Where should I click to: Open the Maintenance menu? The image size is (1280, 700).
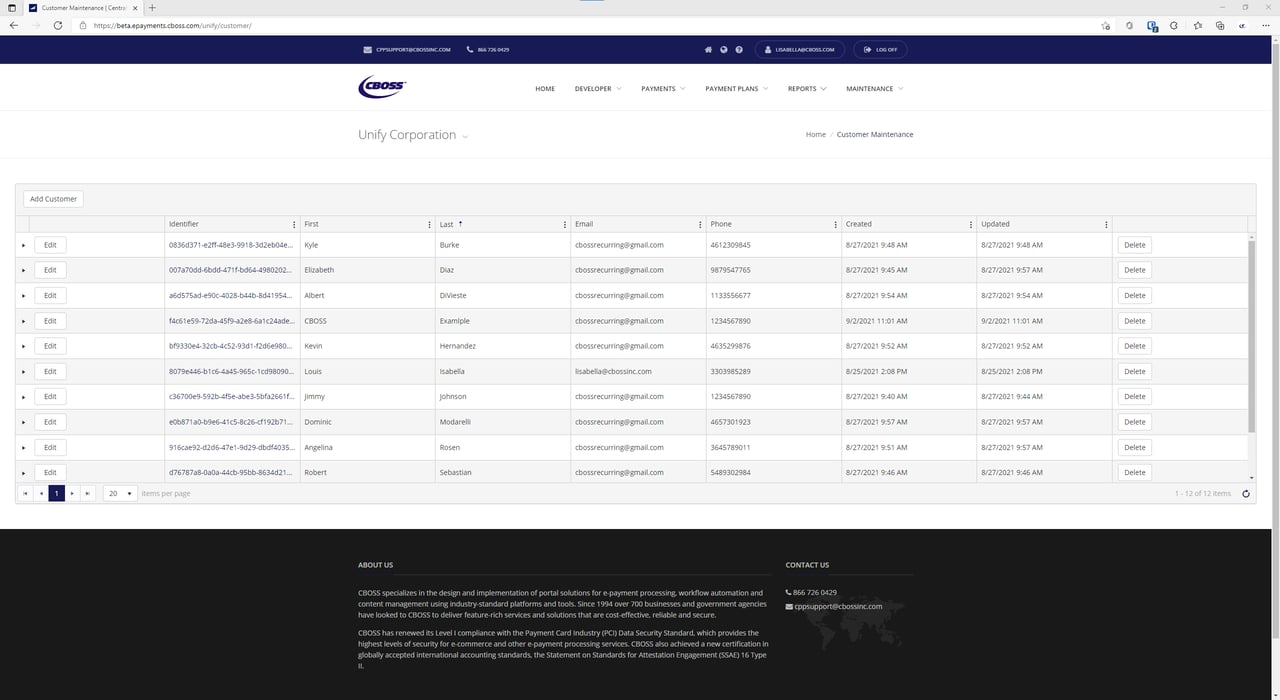[x=874, y=88]
